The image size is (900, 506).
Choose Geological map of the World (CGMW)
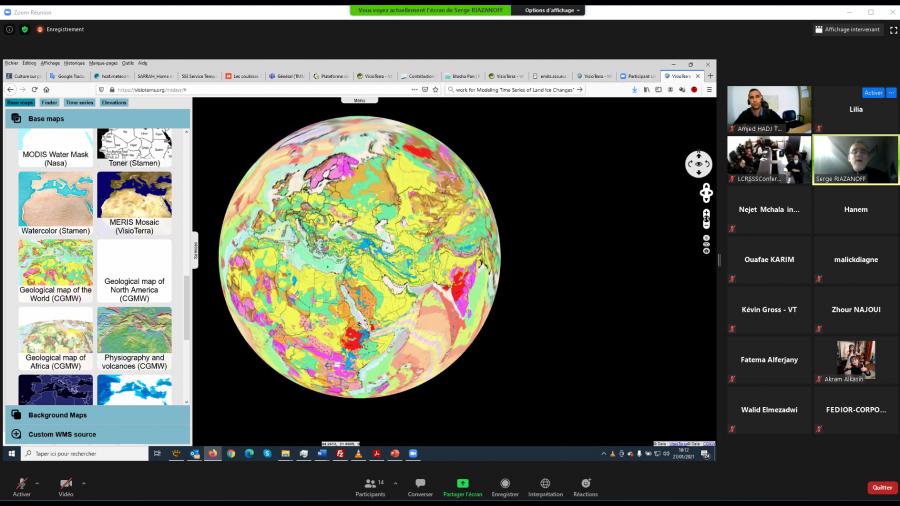pos(56,271)
